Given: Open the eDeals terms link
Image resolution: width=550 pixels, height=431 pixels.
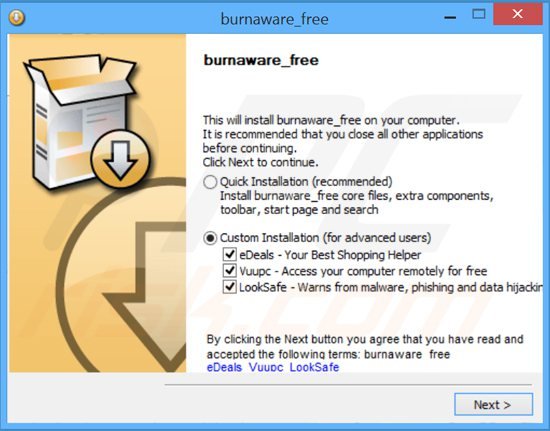Looking at the screenshot, I should 224,367.
